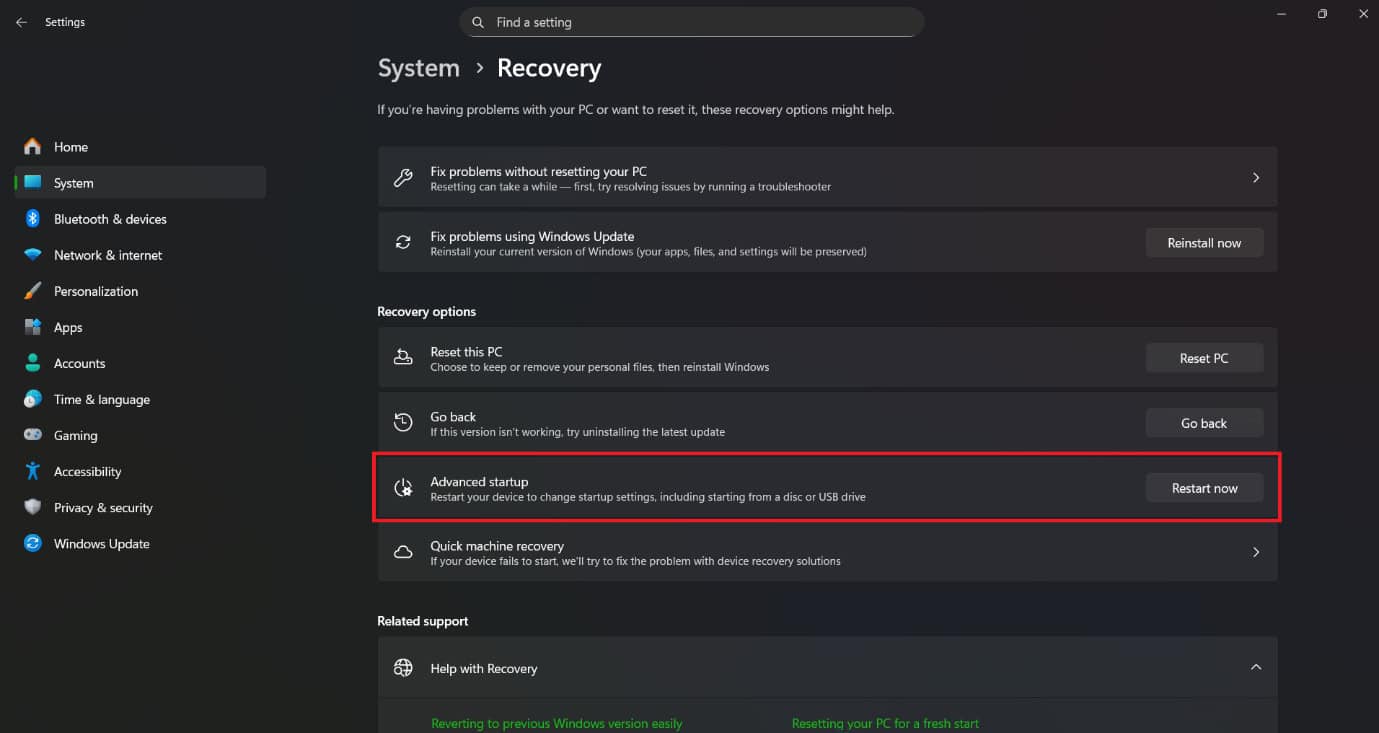Viewport: 1379px width, 733px height.
Task: Select System in the navigation pane
Action: coord(74,183)
